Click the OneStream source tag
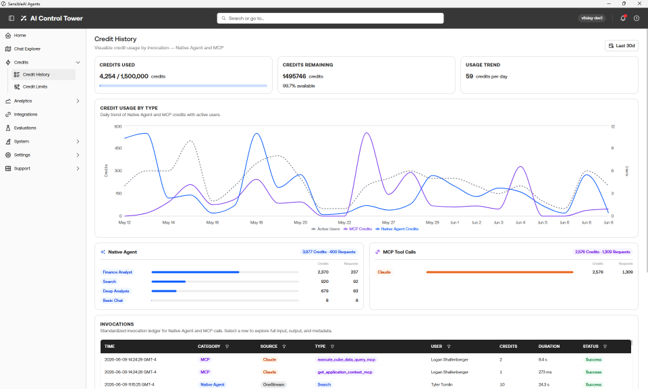This screenshot has width=648, height=389. point(274,384)
